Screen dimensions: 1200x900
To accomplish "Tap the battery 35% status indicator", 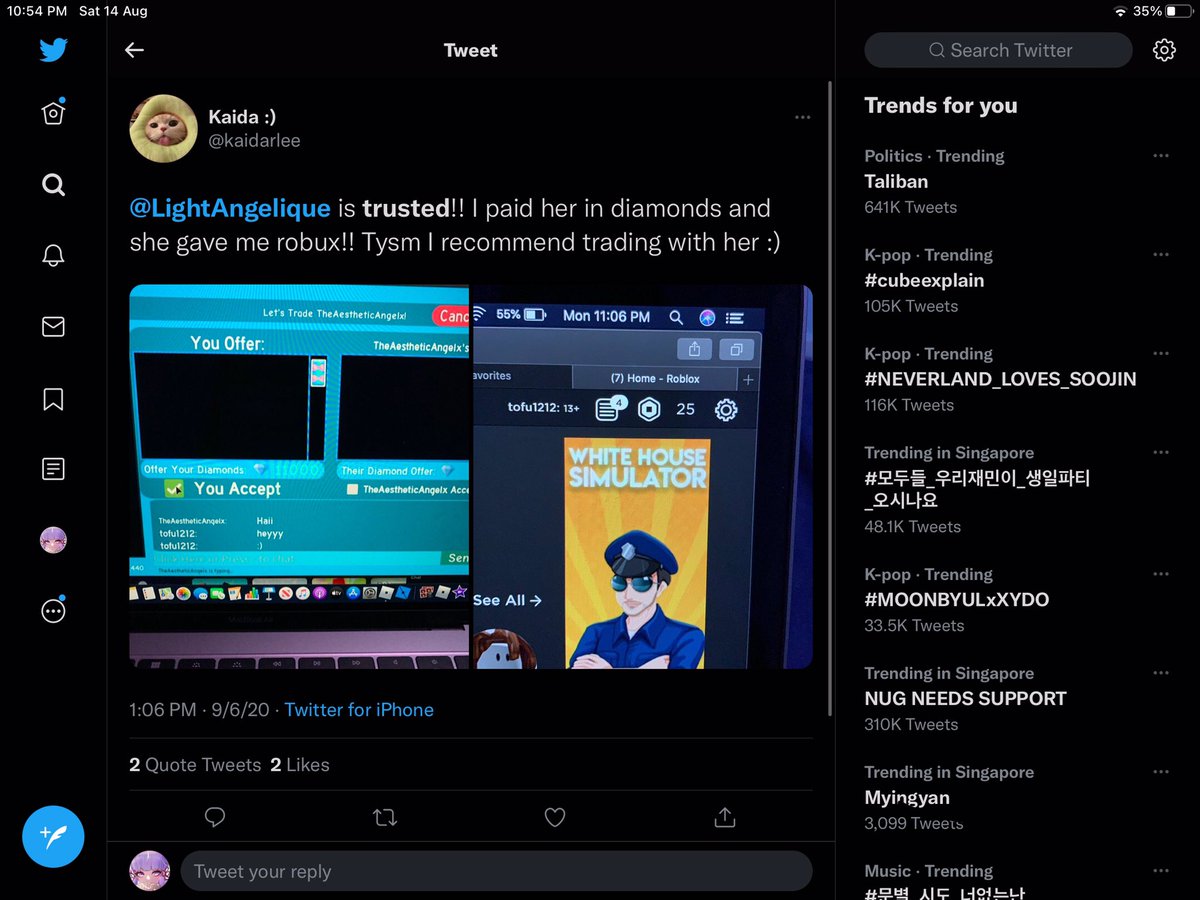I will click(x=1162, y=11).
